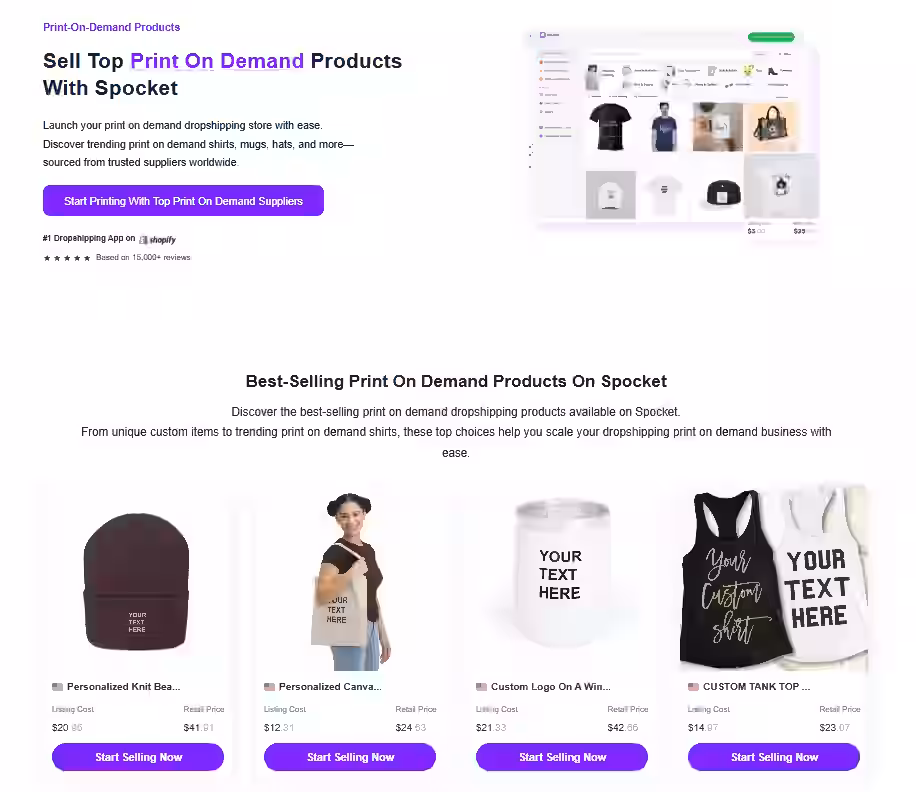
Task: Click the US flag beside CUSTOM TANK TOP
Action: [x=693, y=687]
